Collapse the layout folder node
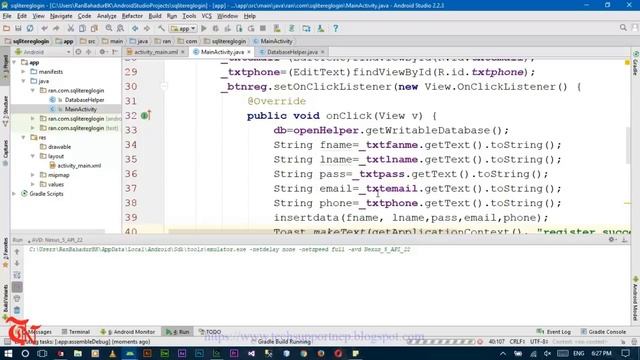This screenshot has width=640, height=360. pos(33,156)
